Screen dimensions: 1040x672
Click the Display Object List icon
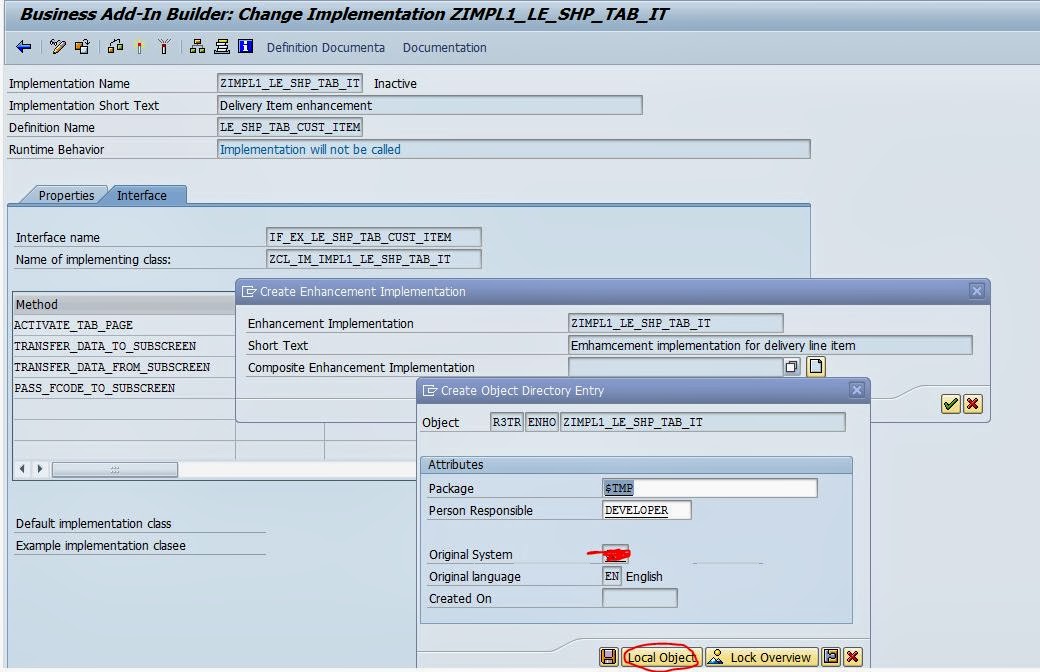click(x=222, y=46)
